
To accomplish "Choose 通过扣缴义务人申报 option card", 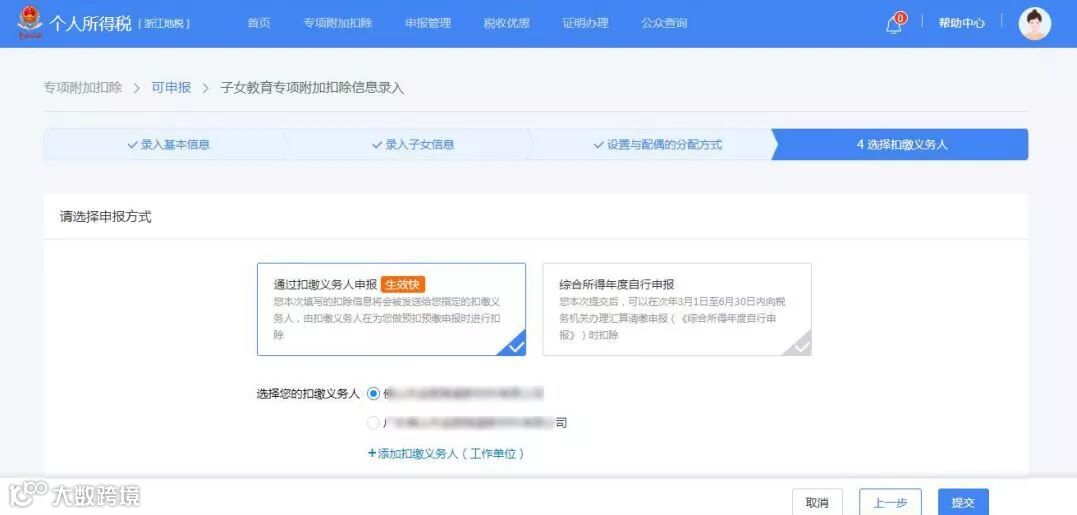I will point(392,309).
